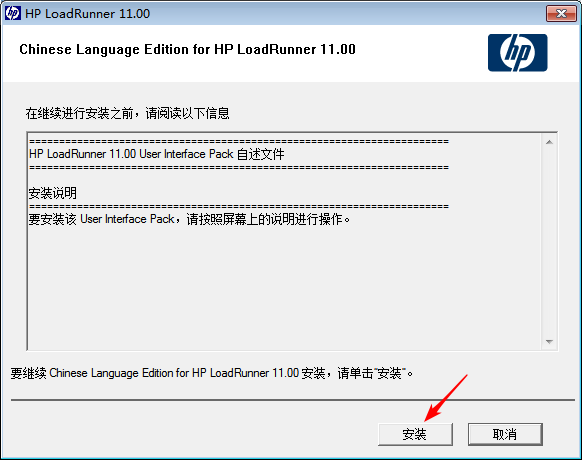Click the '要继续 Chinese Language Edition' instruction text
Viewport: 582px width, 460px height.
click(x=212, y=373)
